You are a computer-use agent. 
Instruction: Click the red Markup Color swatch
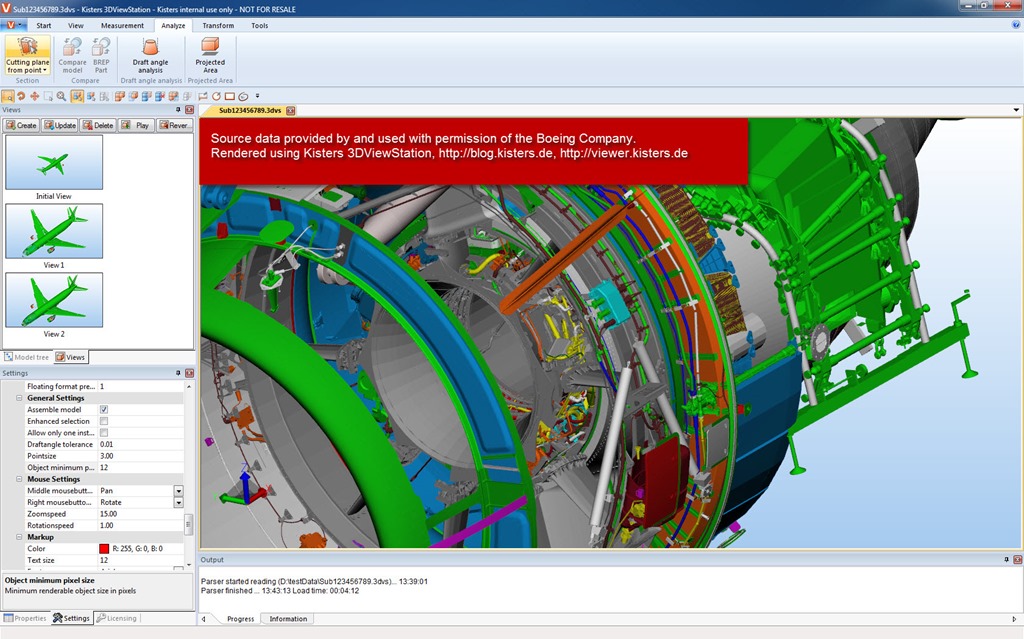tap(104, 549)
